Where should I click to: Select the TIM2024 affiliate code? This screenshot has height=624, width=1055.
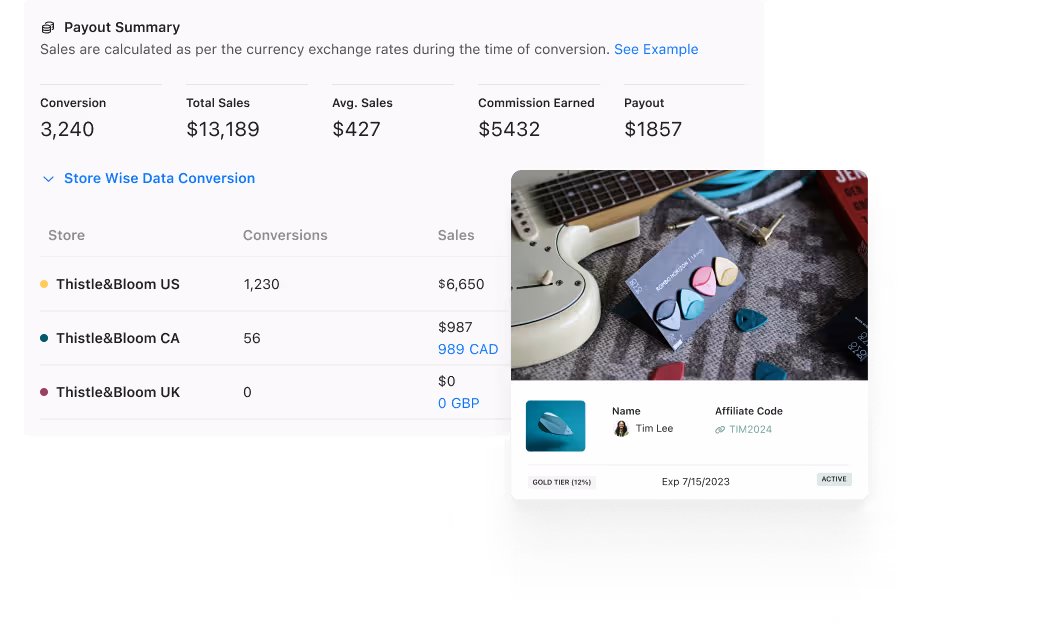[750, 429]
